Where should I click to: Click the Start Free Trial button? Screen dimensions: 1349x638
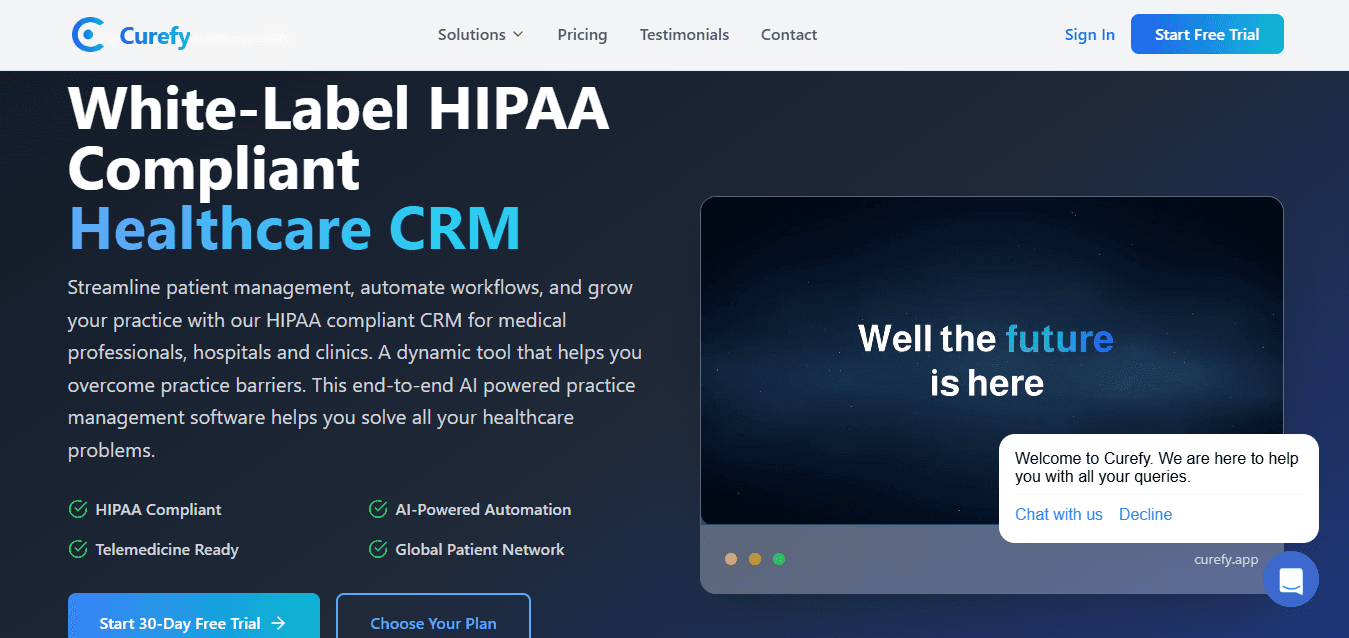(x=1207, y=34)
